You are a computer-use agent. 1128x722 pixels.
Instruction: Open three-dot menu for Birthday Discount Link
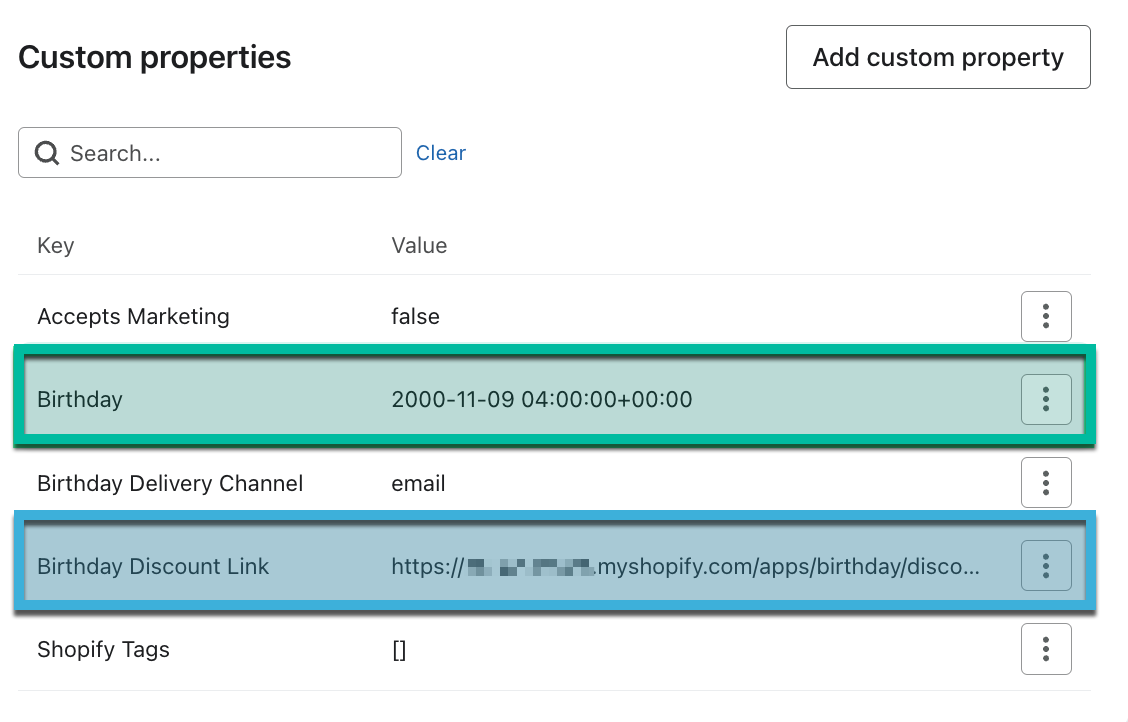click(1045, 566)
